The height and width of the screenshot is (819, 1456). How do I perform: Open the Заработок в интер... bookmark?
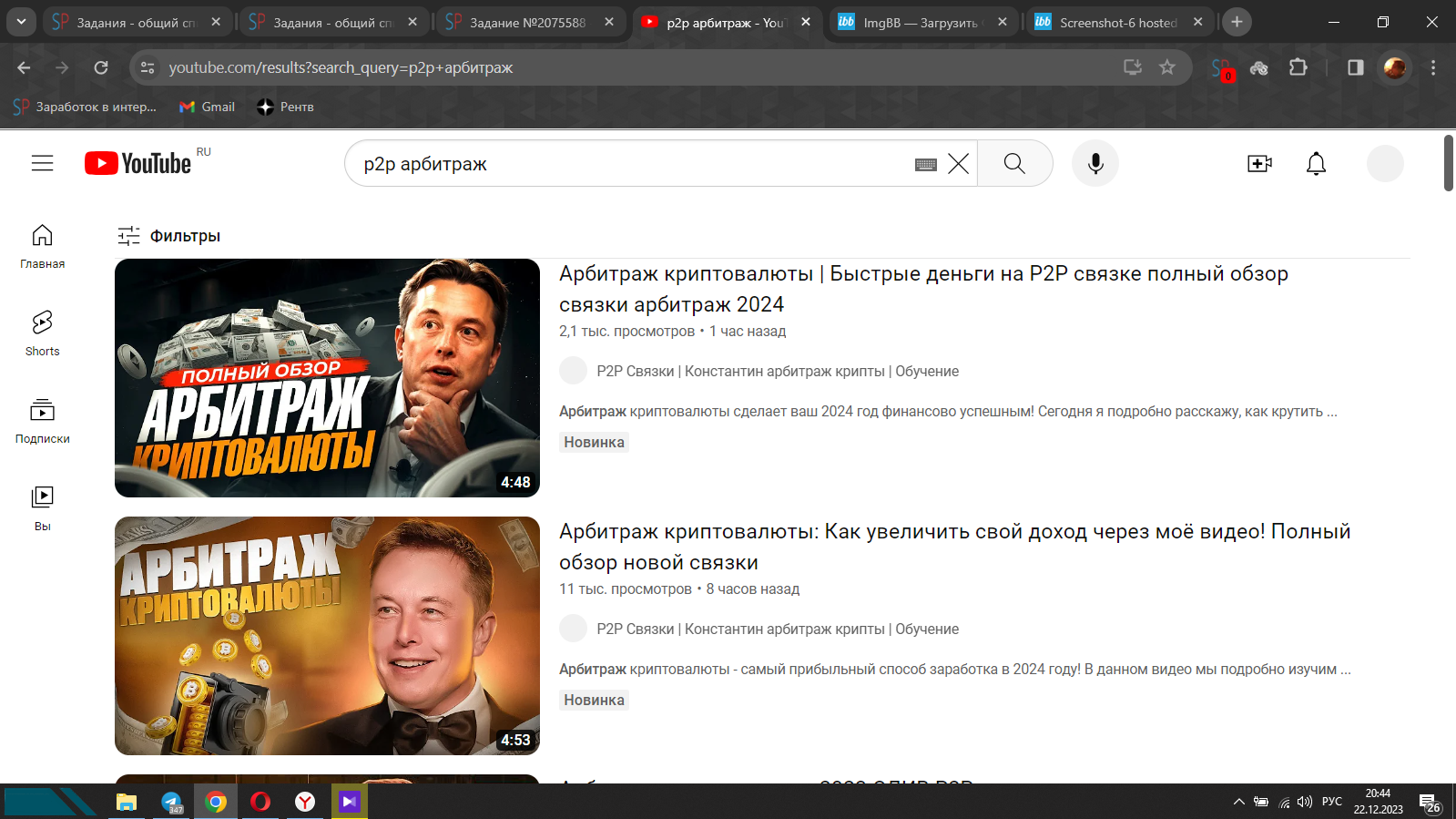click(x=85, y=107)
